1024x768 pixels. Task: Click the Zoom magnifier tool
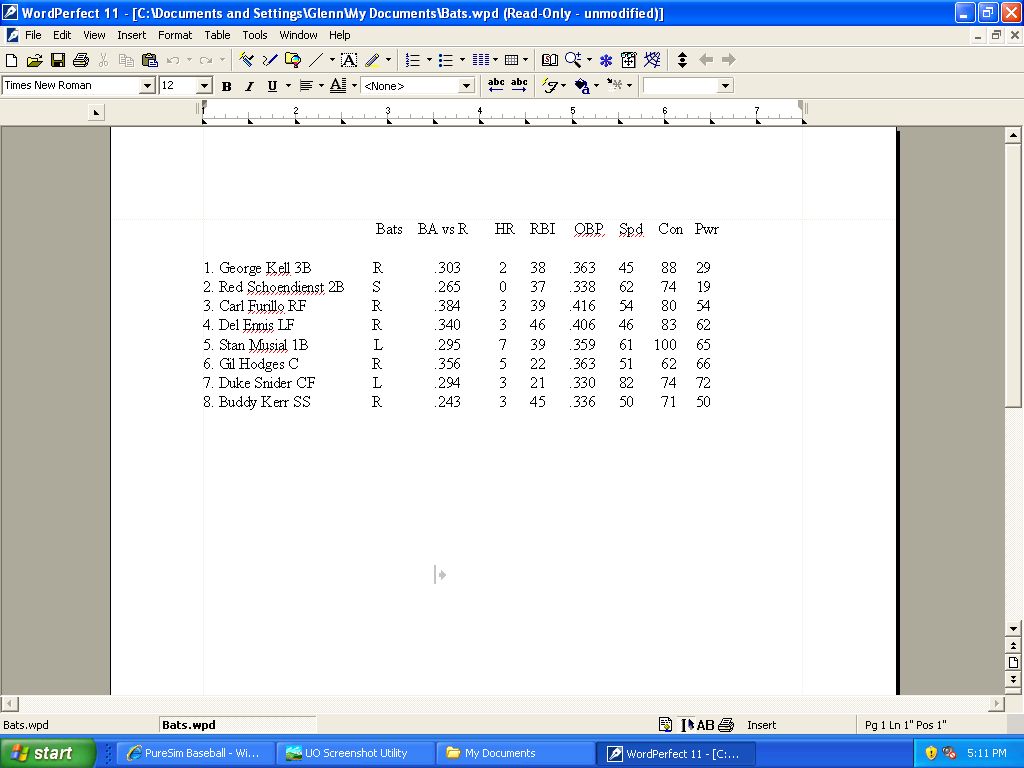573,60
